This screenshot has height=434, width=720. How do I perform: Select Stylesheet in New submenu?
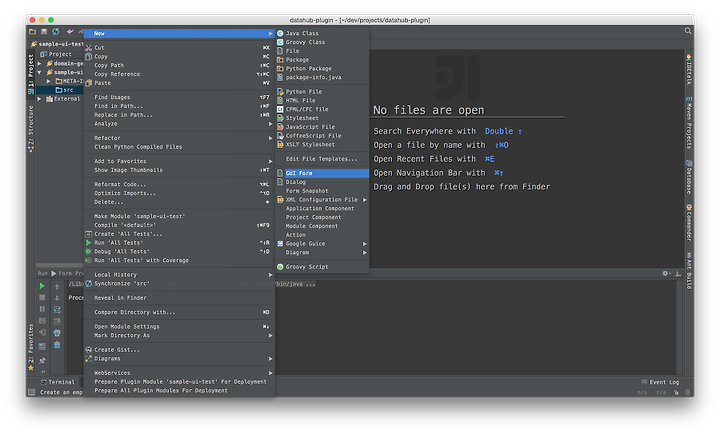pos(322,118)
